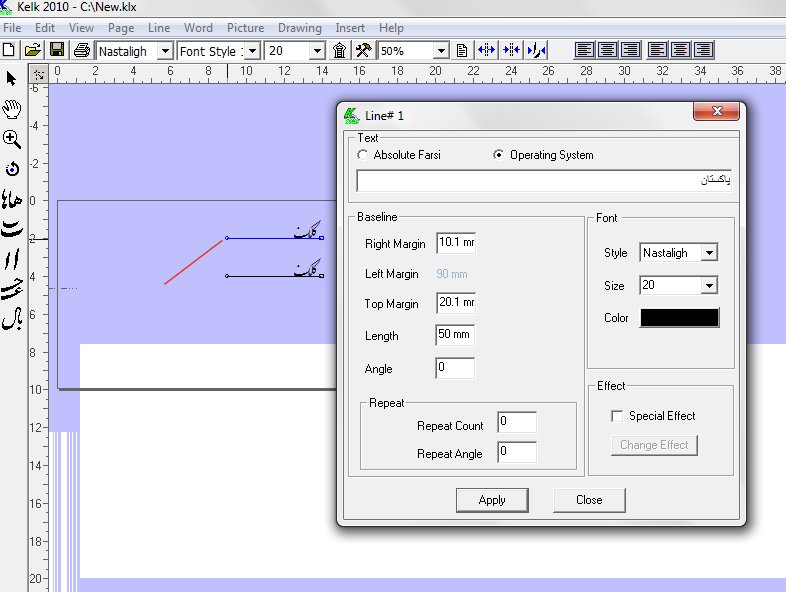The width and height of the screenshot is (786, 592).
Task: Open the toolbar font size dropdown
Action: point(317,51)
